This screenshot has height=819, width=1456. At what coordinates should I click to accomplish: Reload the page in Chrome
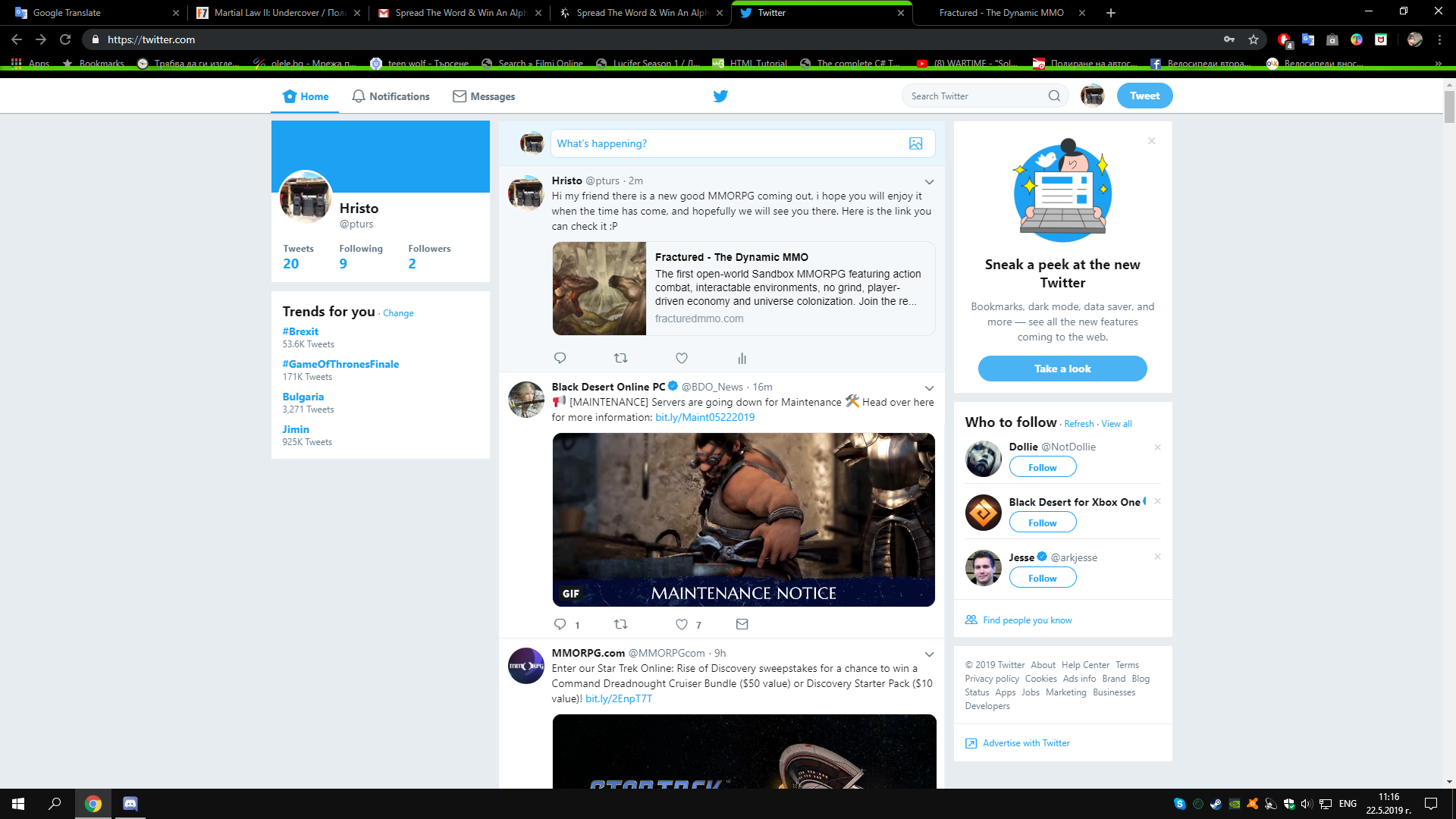[65, 39]
